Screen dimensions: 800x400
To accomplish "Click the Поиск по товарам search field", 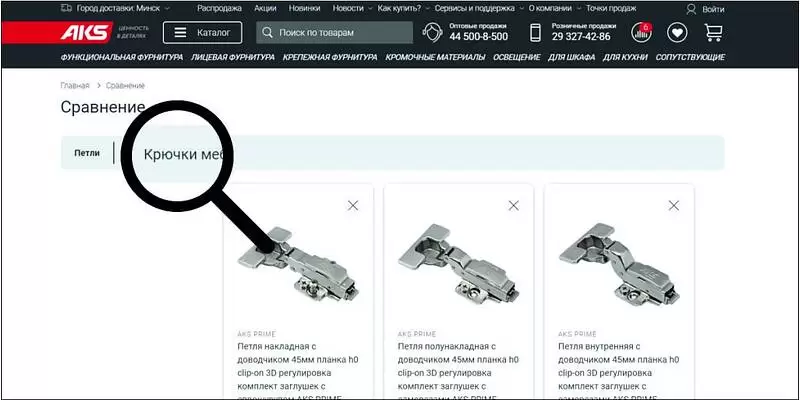I will [x=334, y=33].
